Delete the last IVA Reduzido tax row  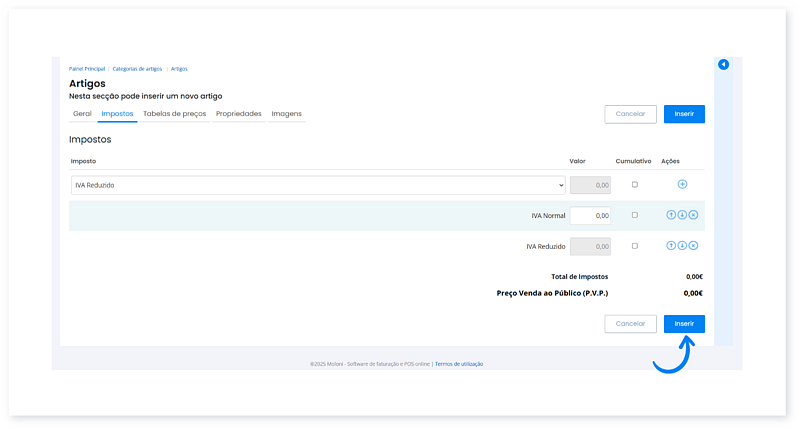coord(693,245)
